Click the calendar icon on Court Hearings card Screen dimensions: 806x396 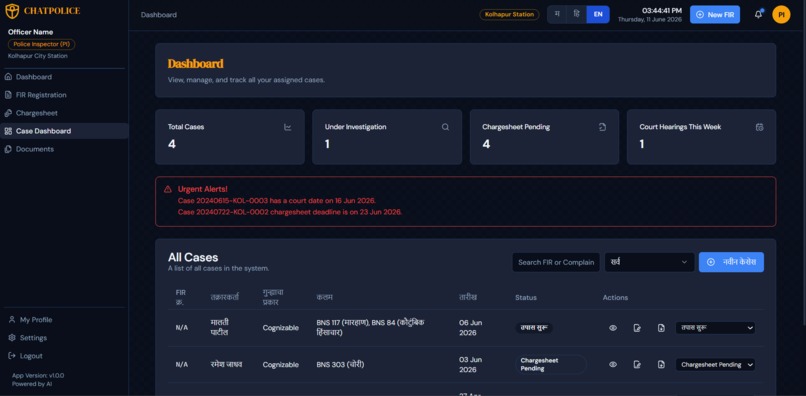coord(760,127)
